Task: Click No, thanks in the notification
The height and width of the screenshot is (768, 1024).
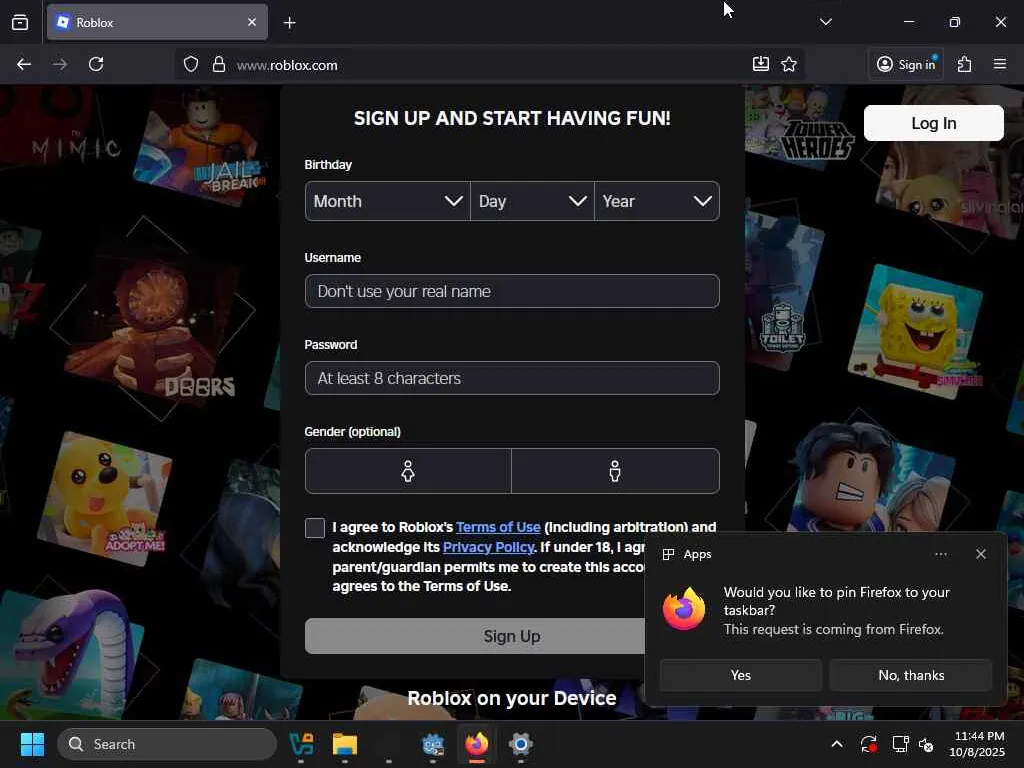Action: [x=911, y=675]
